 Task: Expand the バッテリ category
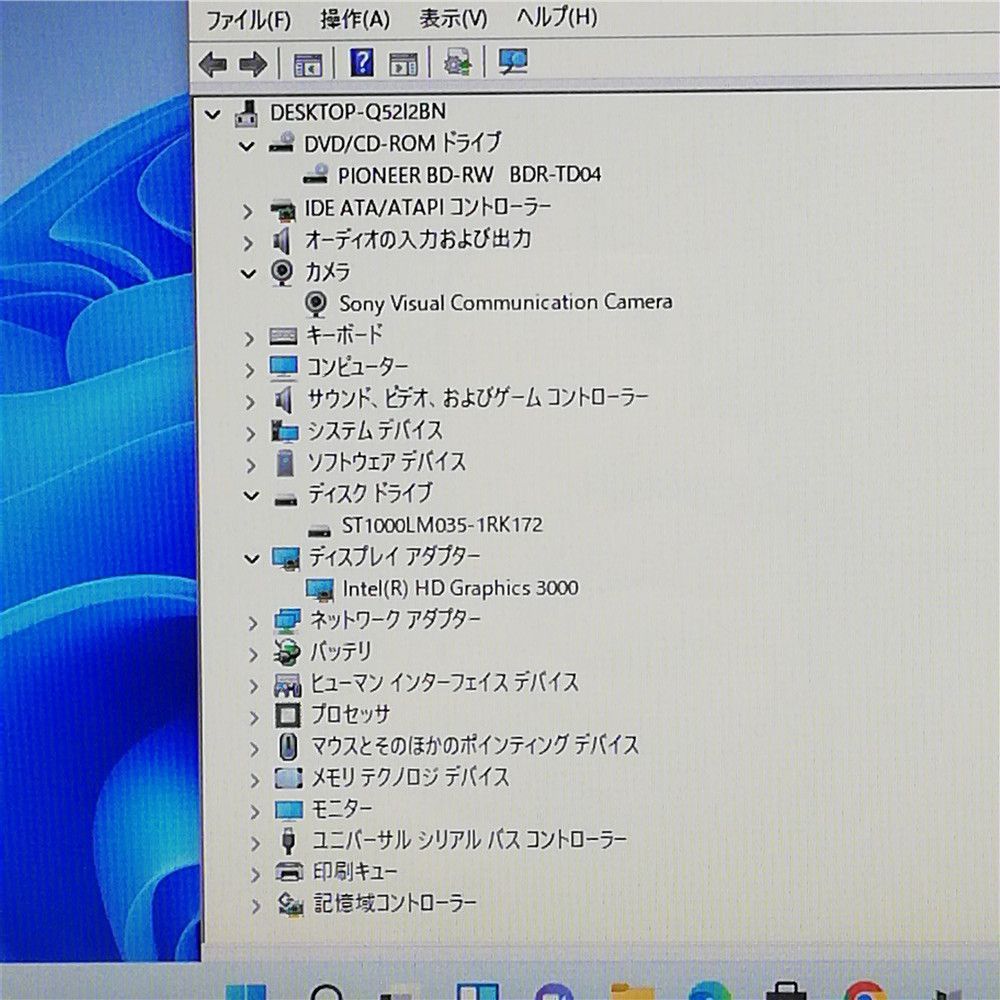click(253, 655)
